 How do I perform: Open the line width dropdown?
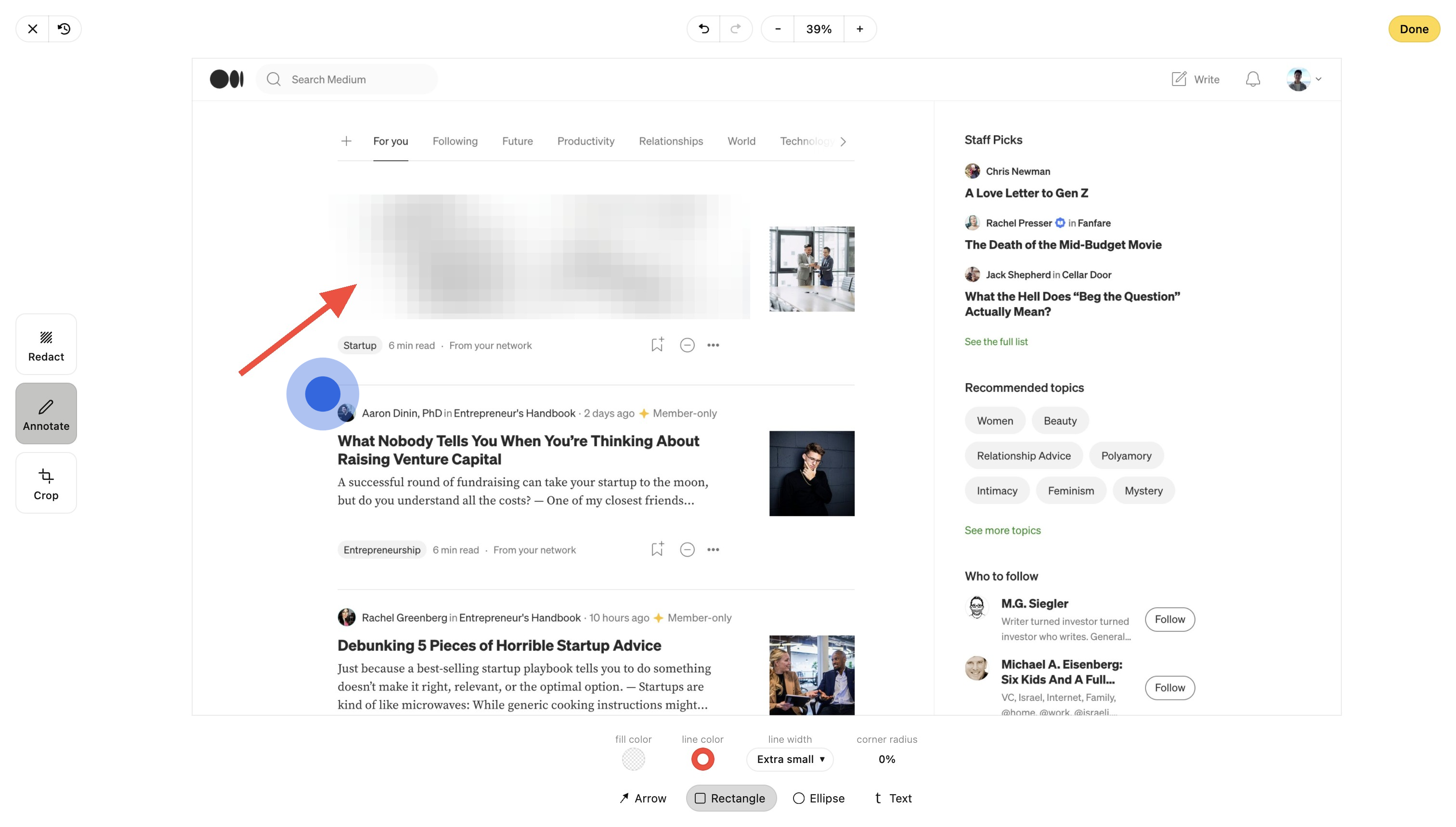click(x=790, y=760)
